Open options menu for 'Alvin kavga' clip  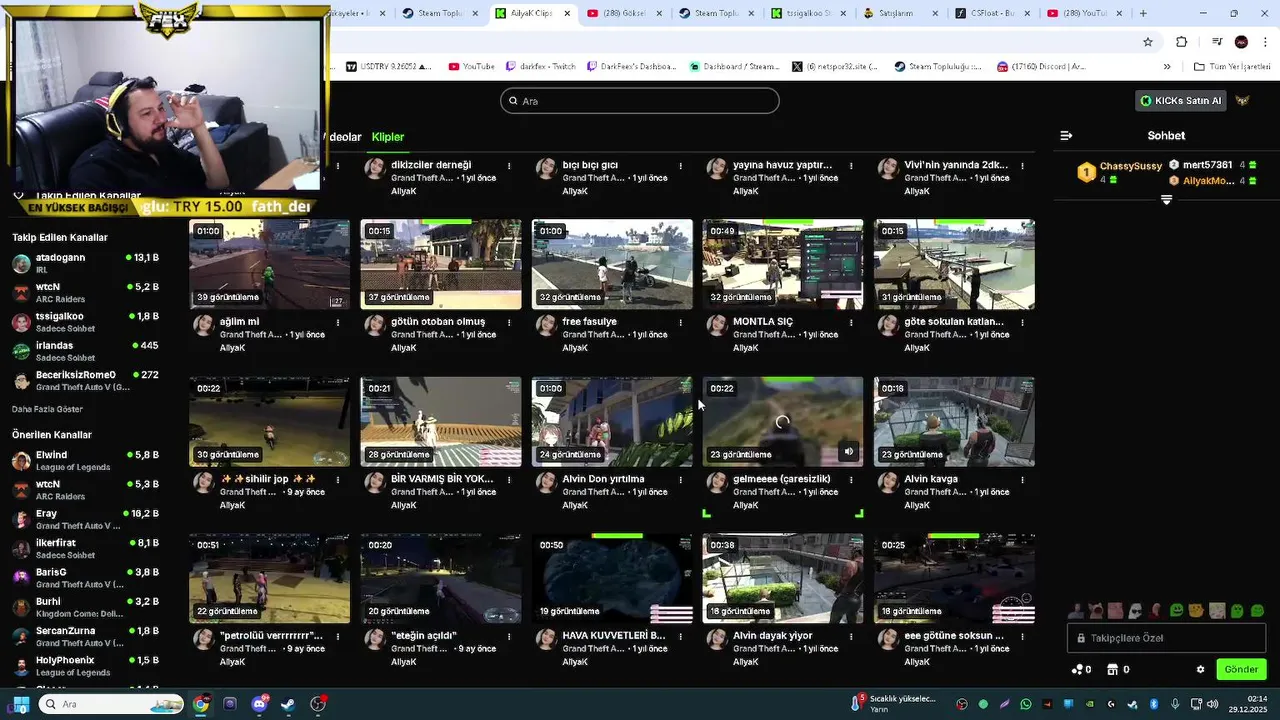coord(1022,480)
